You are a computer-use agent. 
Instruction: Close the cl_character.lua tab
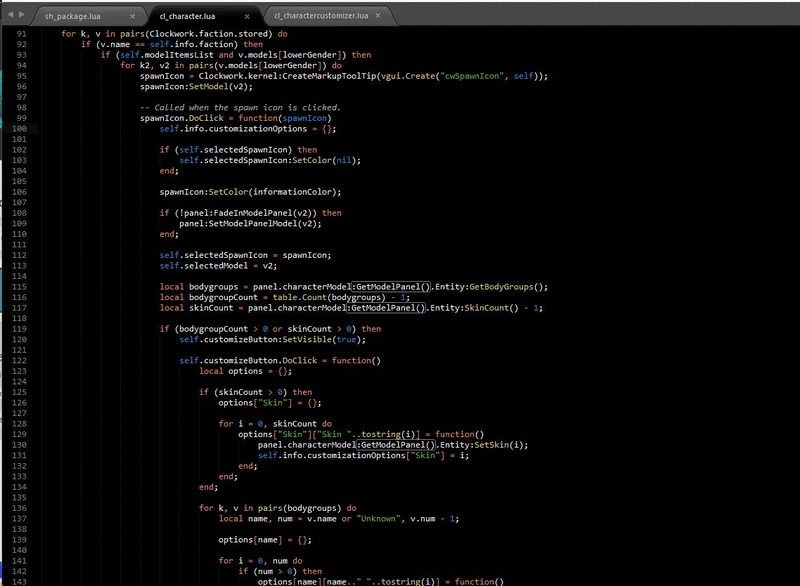(247, 16)
